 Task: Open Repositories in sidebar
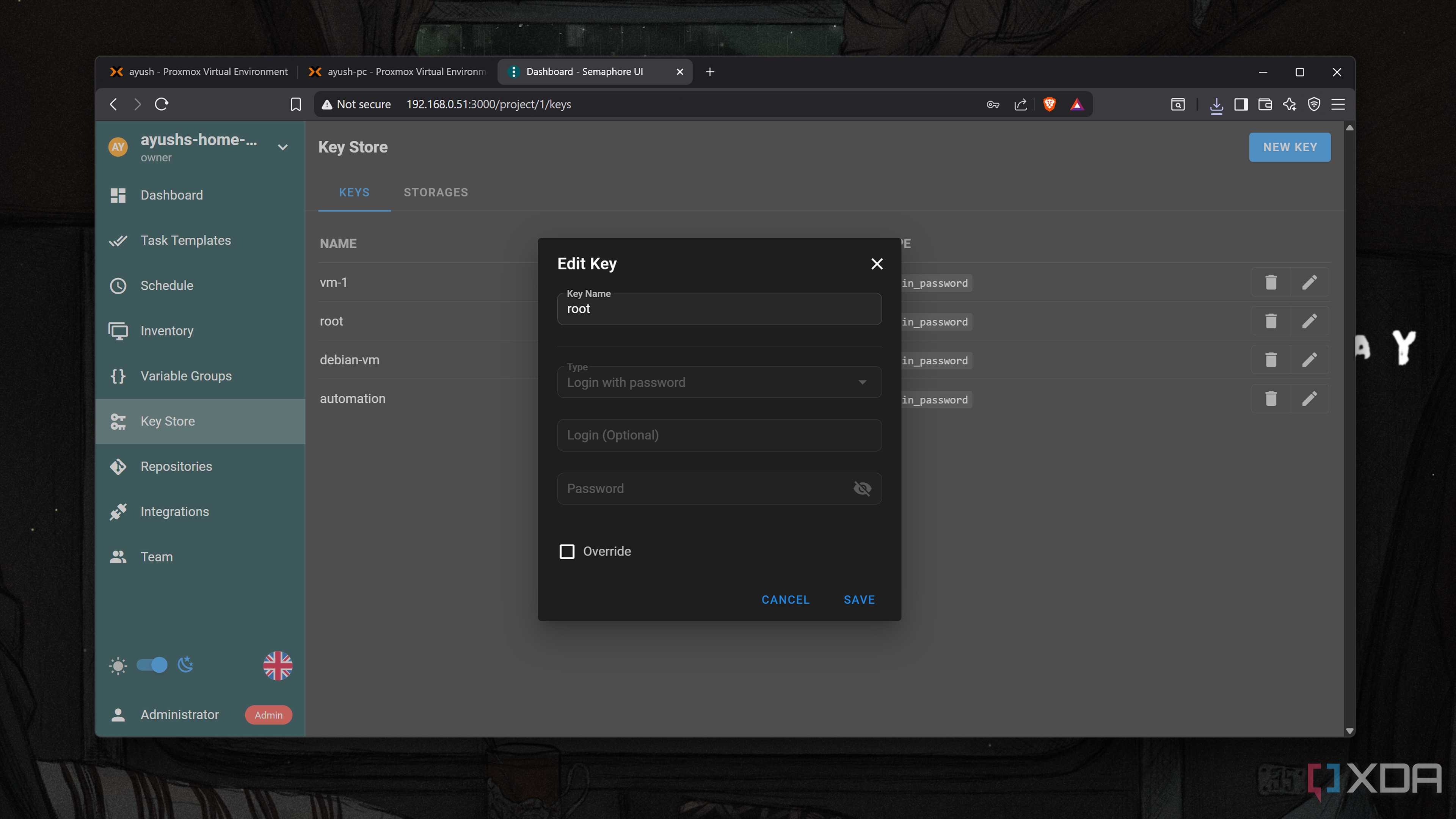(200, 466)
